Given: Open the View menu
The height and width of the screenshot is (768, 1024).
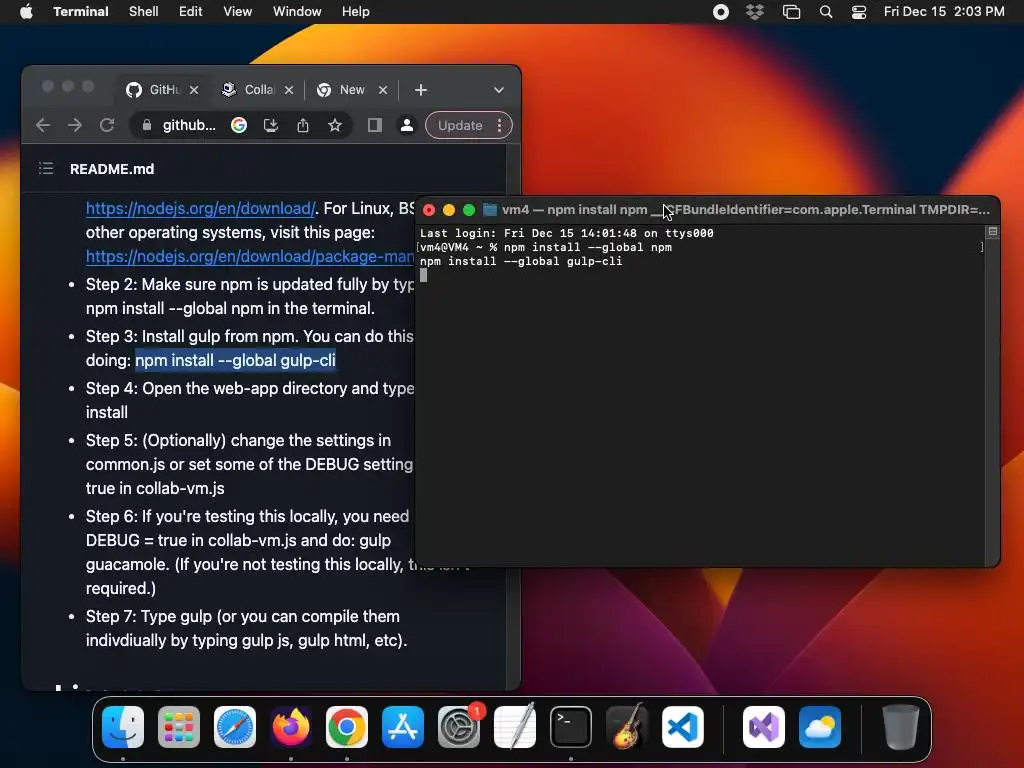Looking at the screenshot, I should point(238,12).
